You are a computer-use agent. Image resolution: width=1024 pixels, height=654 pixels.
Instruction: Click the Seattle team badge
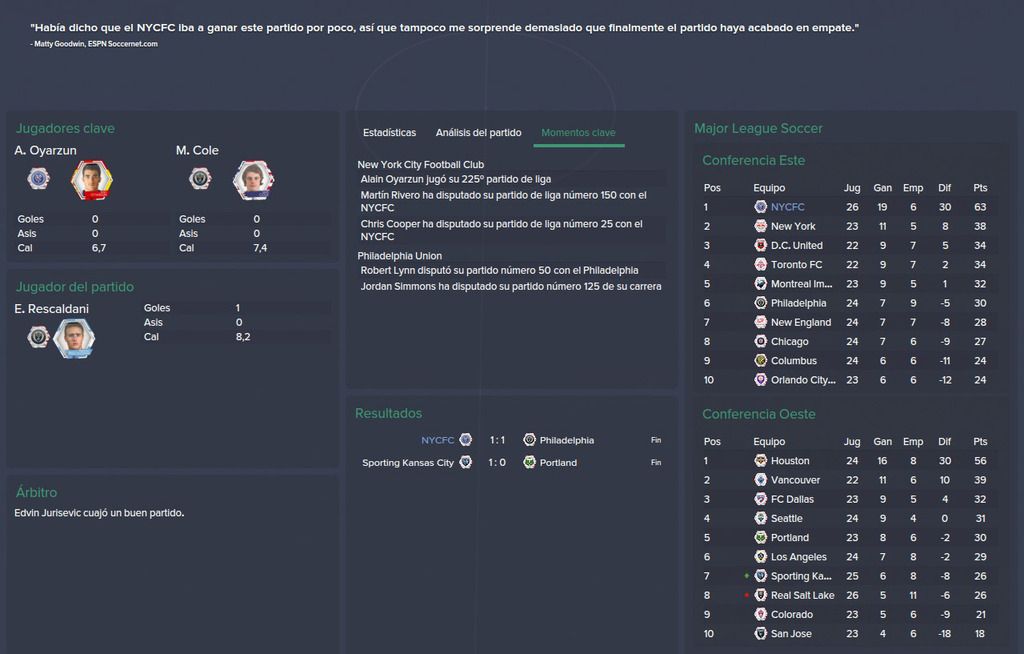(x=760, y=518)
